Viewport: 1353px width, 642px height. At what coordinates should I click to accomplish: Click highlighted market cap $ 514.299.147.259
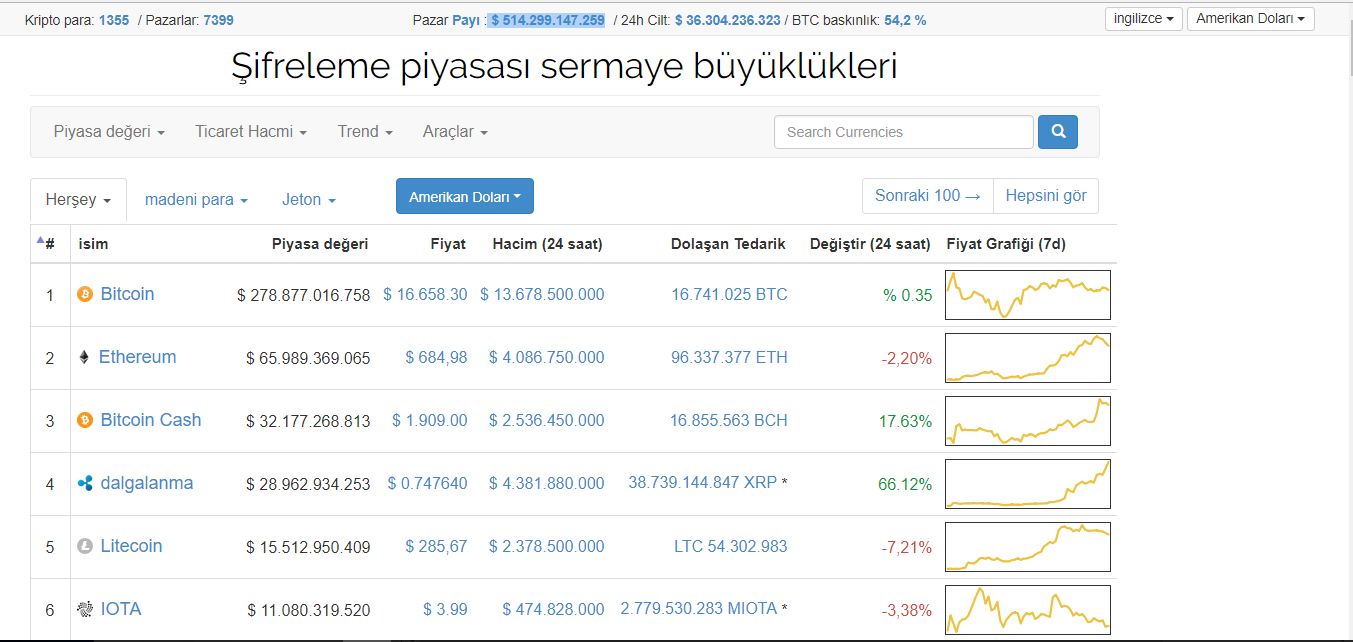548,20
